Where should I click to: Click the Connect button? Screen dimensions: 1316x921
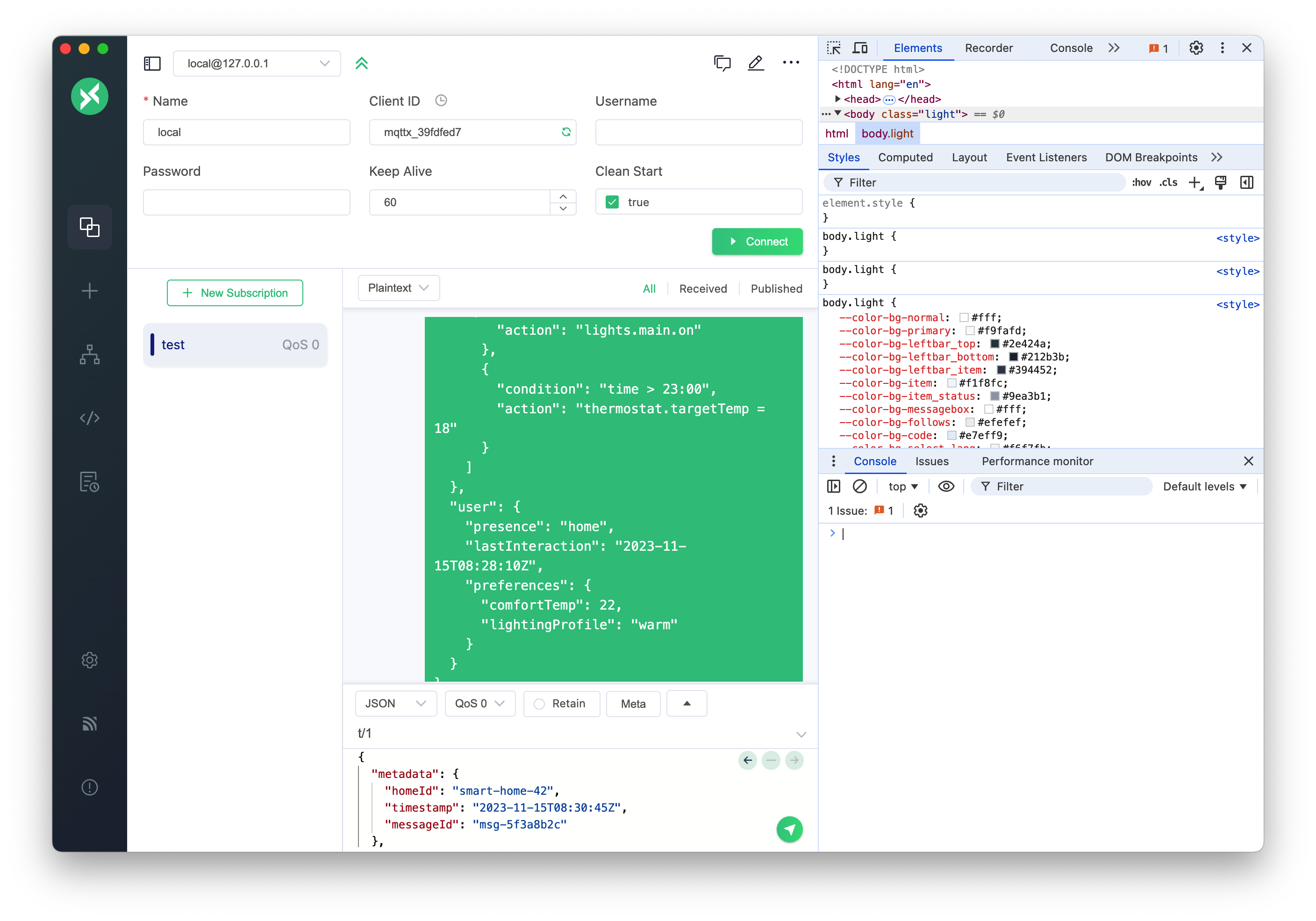click(x=757, y=241)
